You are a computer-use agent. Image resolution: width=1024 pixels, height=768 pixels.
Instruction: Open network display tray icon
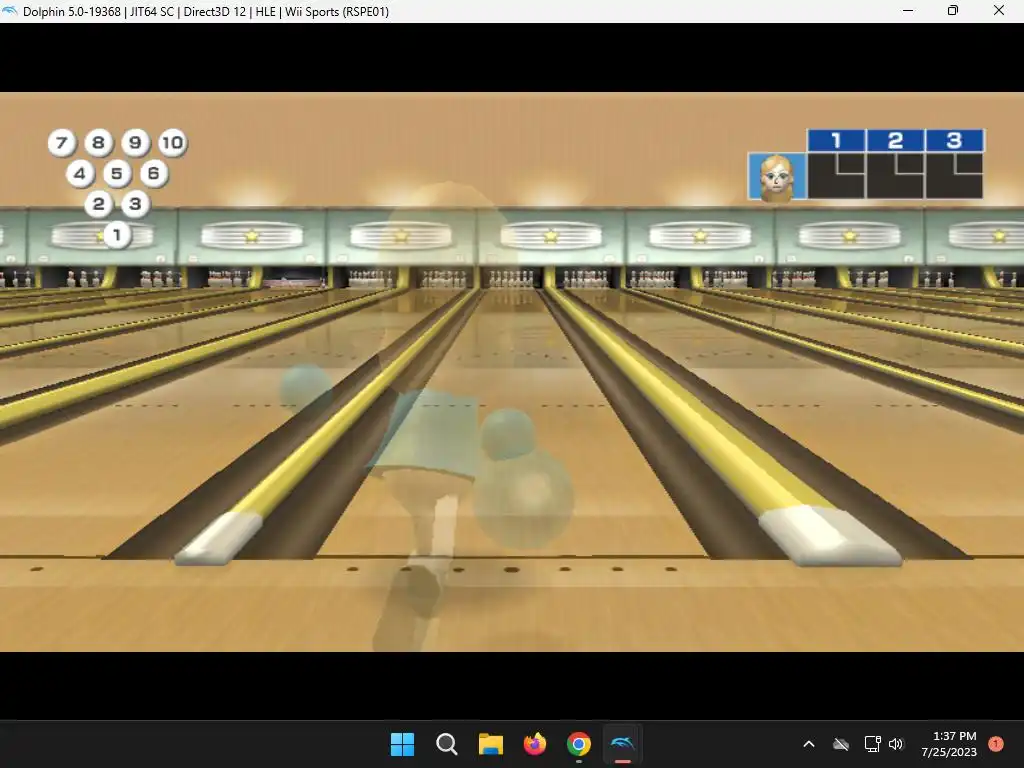point(872,744)
